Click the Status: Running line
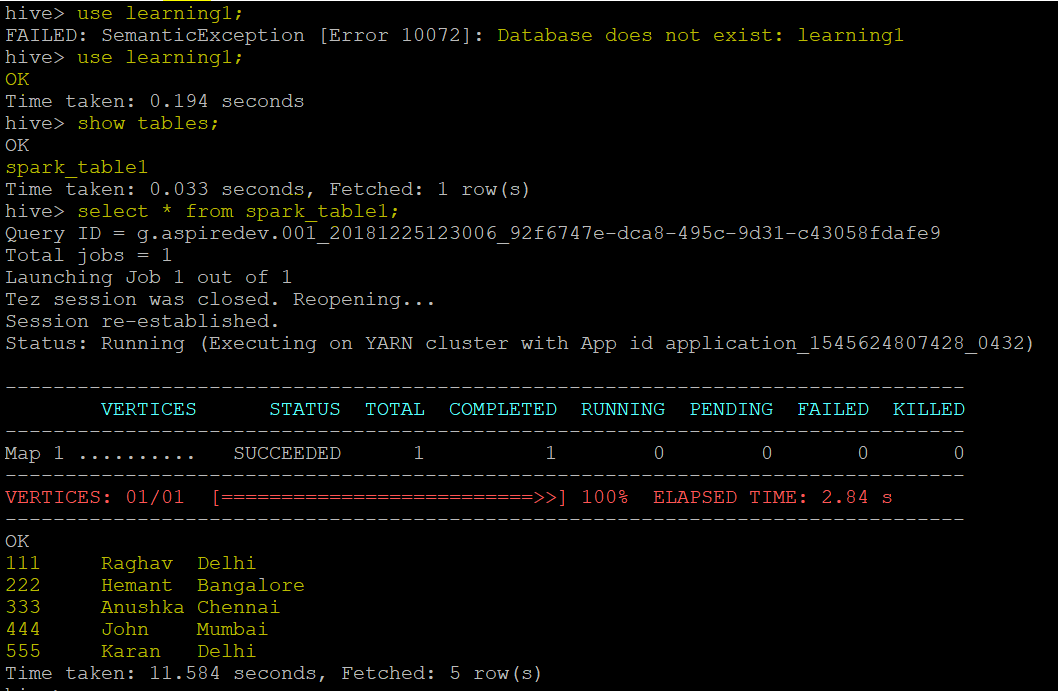Viewport: 1058px width, 691px height. tap(150, 343)
